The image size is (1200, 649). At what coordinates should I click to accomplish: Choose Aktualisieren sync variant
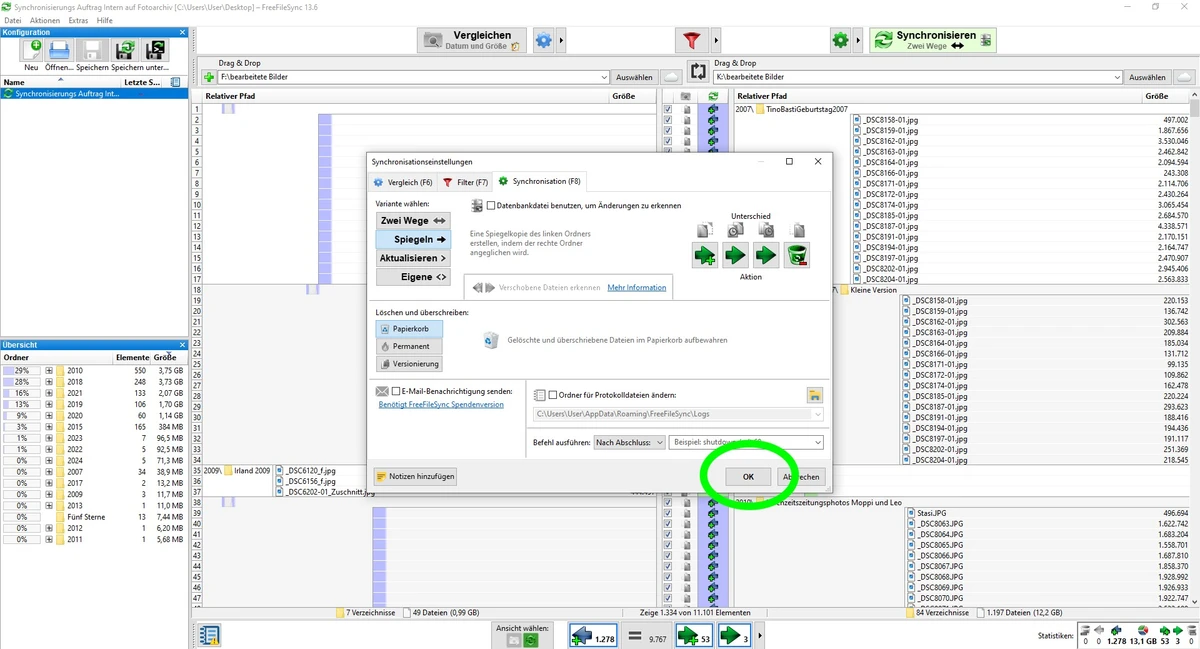click(413, 258)
